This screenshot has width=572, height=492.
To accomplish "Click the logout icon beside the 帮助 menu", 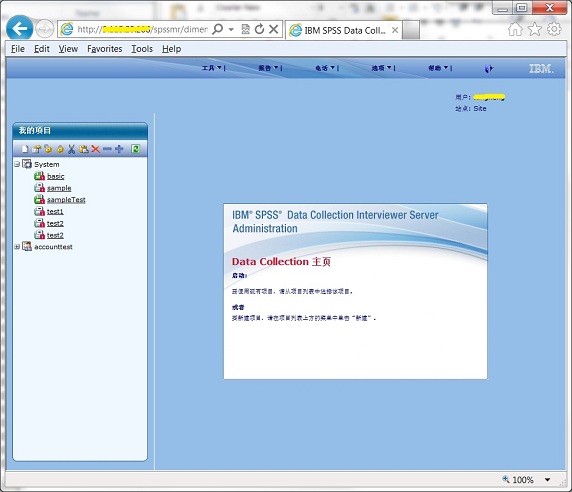I will [489, 69].
